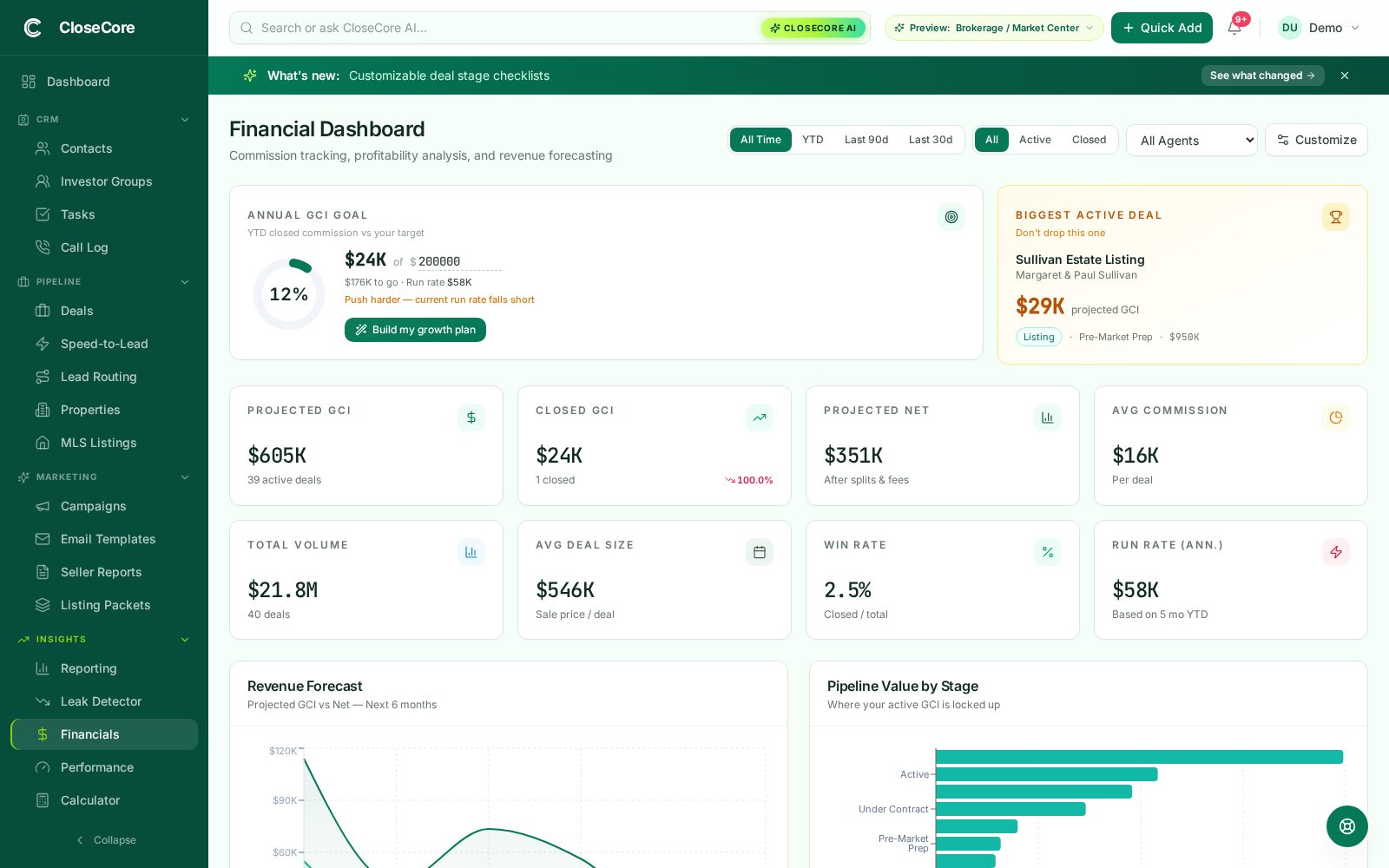This screenshot has height=868, width=1389.
Task: Open the All Agents dropdown
Action: tap(1192, 141)
